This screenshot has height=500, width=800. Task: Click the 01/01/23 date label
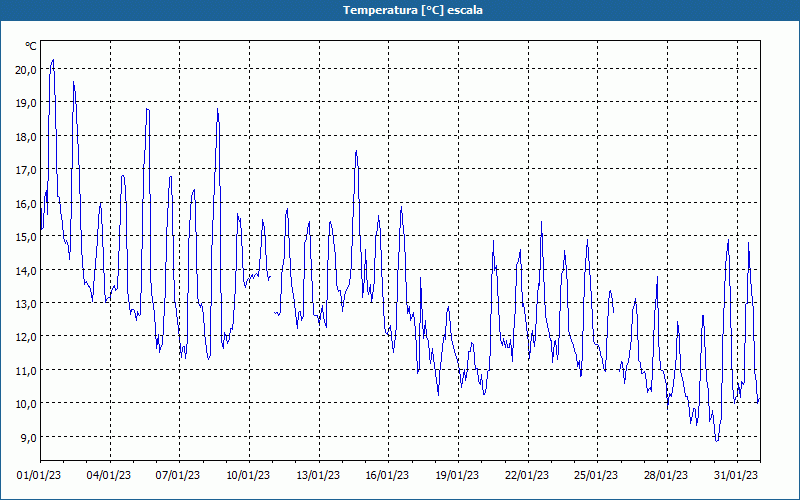(39, 476)
